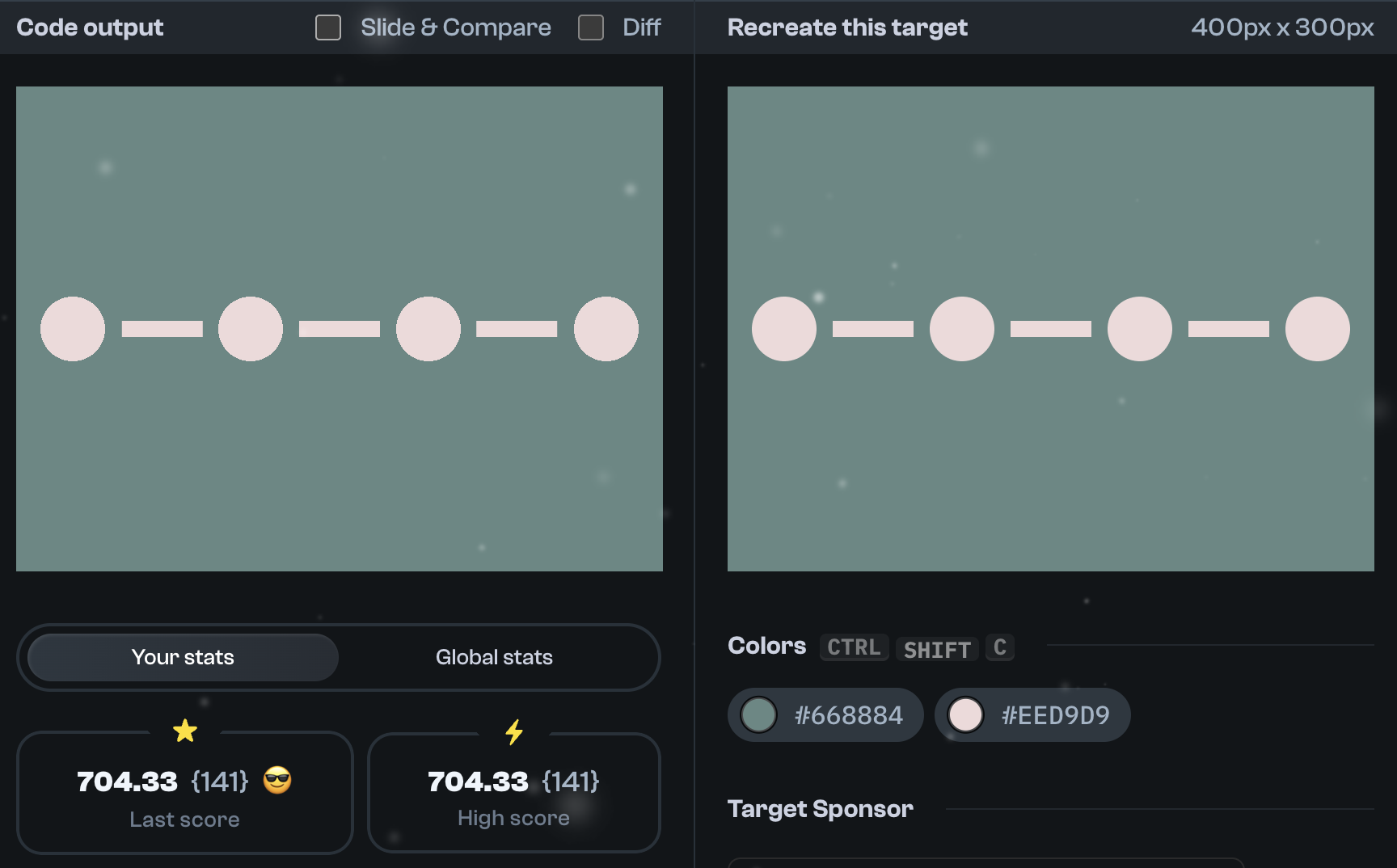Select the Your stats tab
The height and width of the screenshot is (868, 1397).
click(183, 657)
